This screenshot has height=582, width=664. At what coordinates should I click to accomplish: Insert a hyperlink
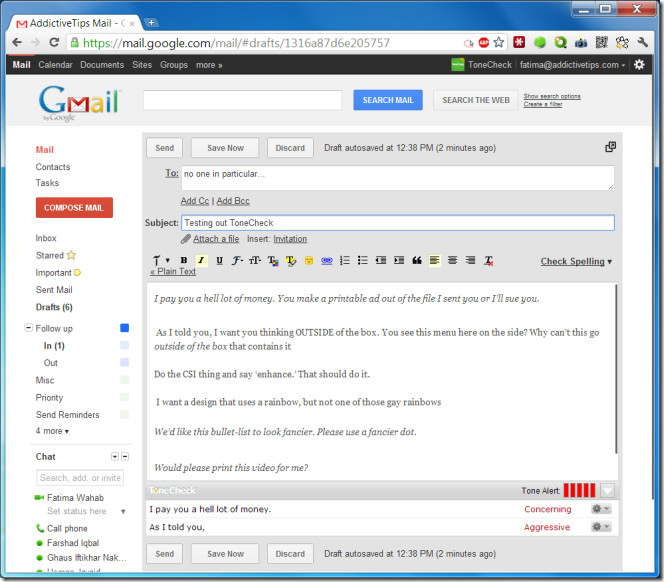[x=326, y=261]
